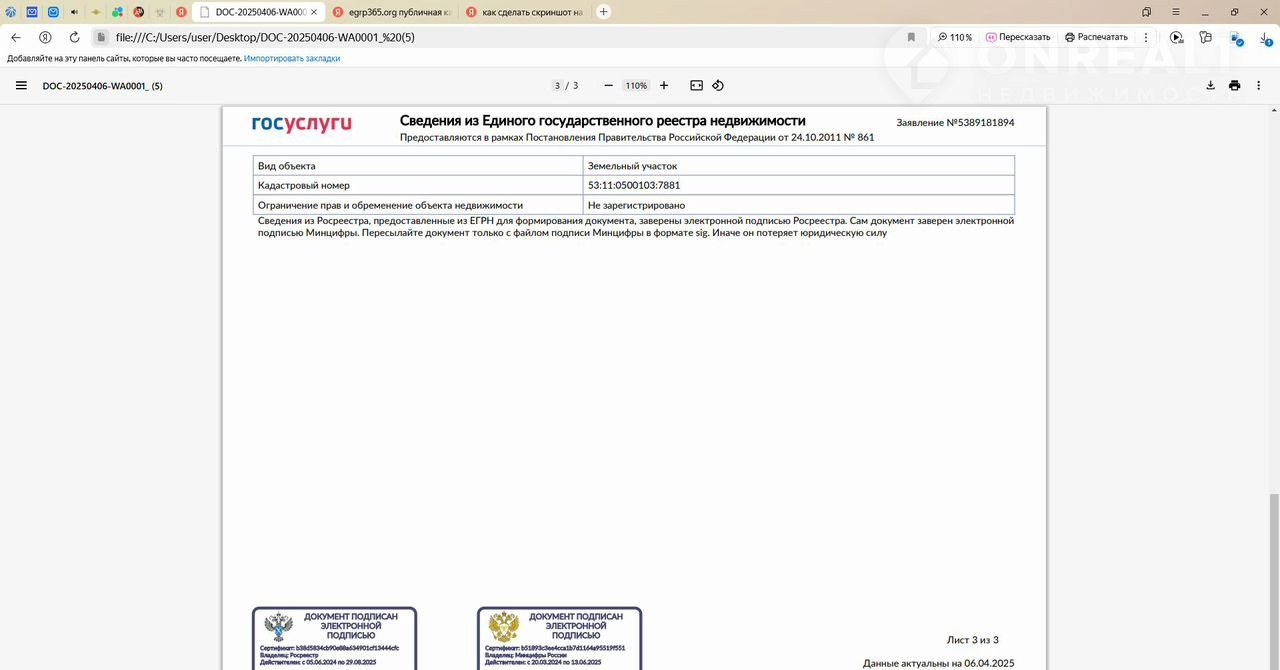Rotate the PDF document counterclockwise

pos(718,86)
